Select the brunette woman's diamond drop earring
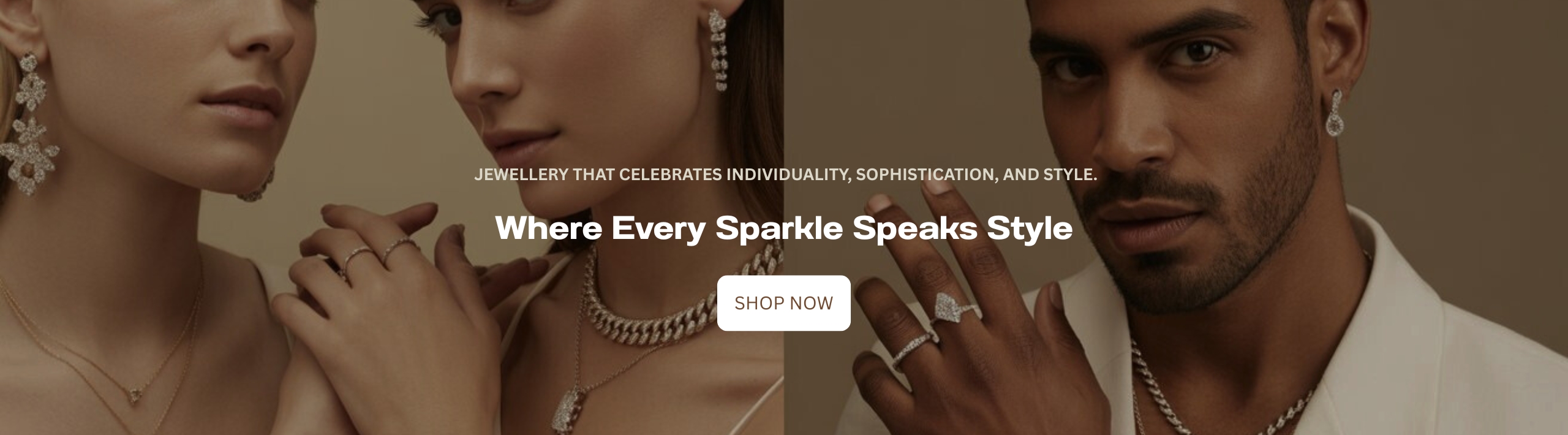Screen dimensions: 1568x435 [x=721, y=50]
